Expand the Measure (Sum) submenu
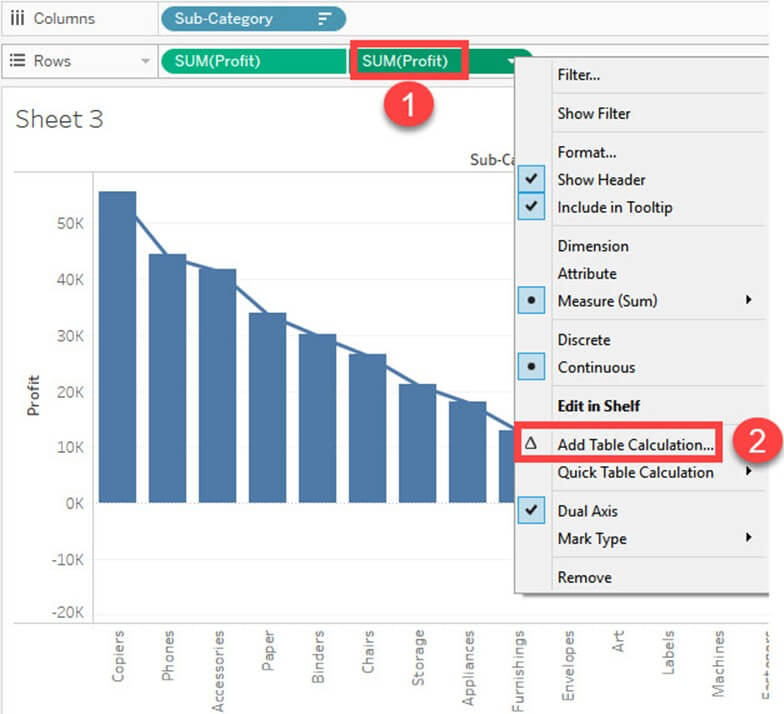Viewport: 784px width, 714px height. click(749, 300)
